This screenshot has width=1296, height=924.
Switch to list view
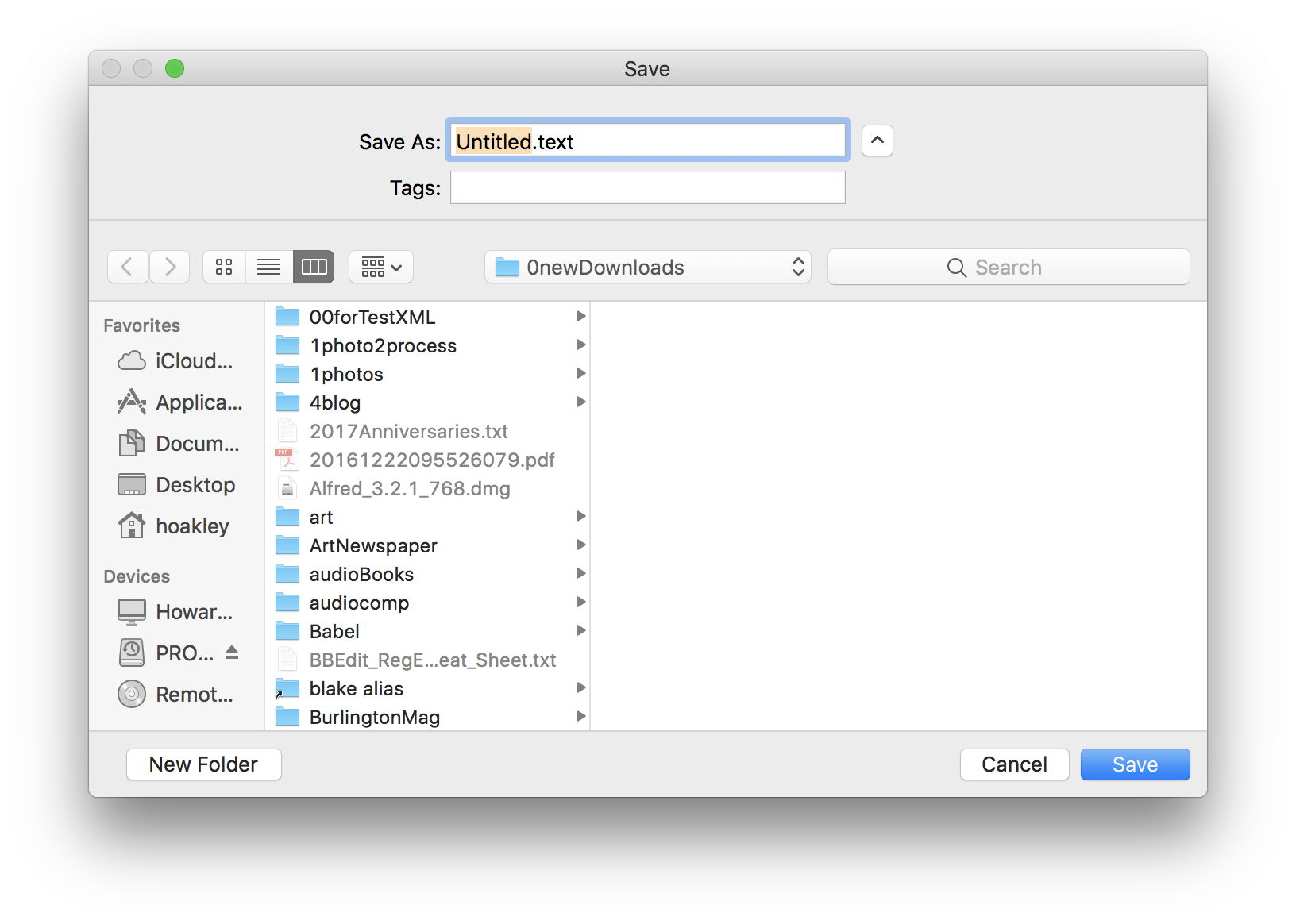pyautogui.click(x=268, y=267)
